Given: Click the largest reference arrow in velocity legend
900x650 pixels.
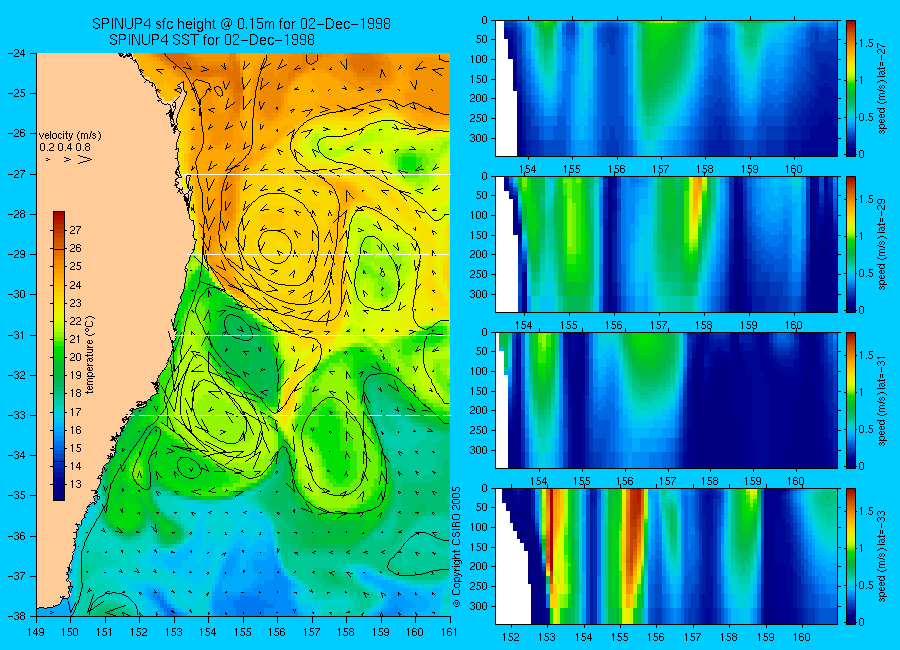Looking at the screenshot, I should (x=85, y=159).
